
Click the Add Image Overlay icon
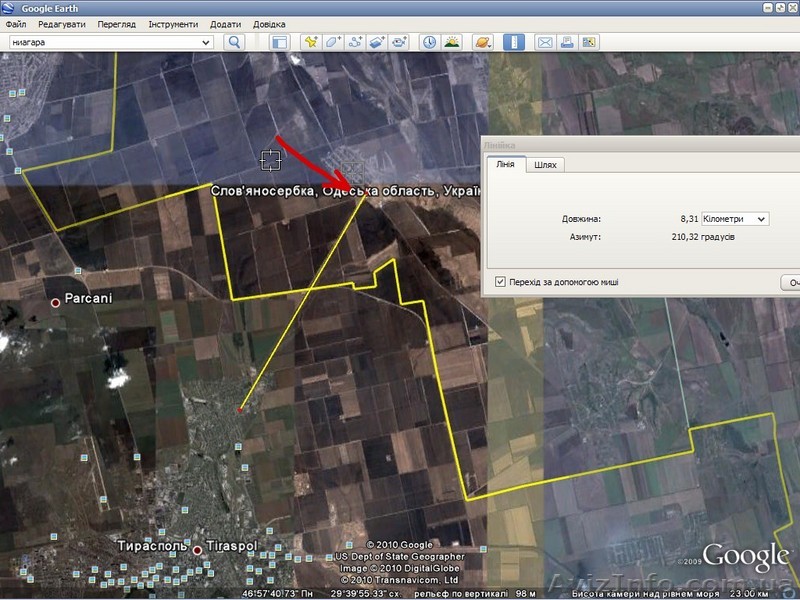[378, 42]
